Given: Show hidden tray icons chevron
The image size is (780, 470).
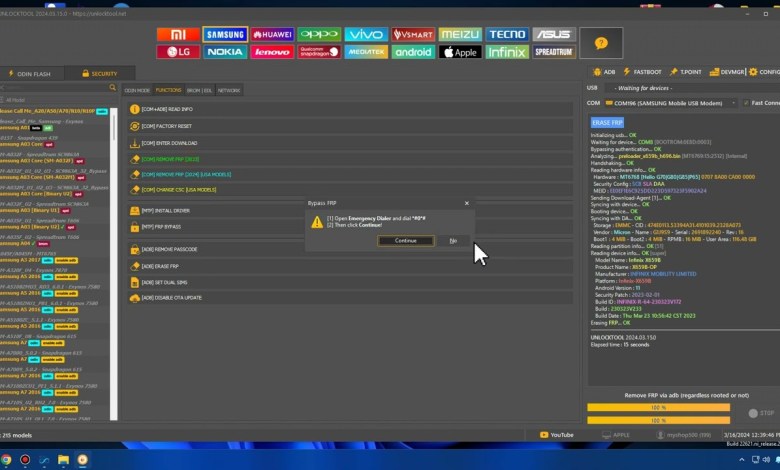Looking at the screenshot, I should 741,460.
